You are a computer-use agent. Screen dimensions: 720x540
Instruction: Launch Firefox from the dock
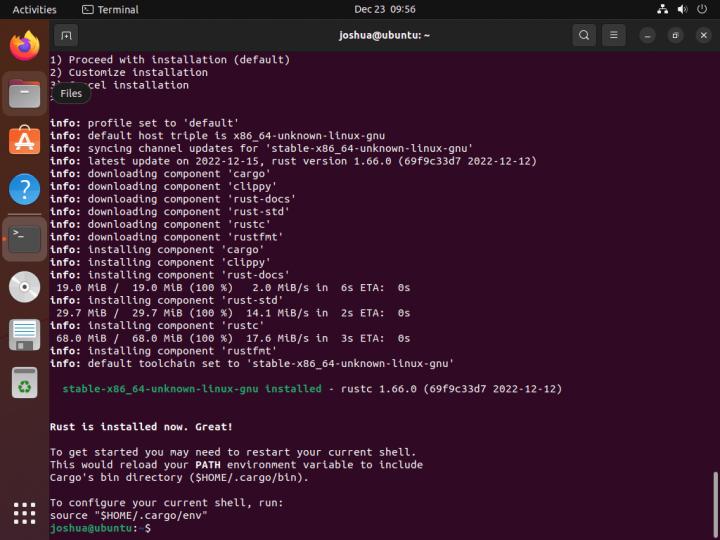coord(24,45)
